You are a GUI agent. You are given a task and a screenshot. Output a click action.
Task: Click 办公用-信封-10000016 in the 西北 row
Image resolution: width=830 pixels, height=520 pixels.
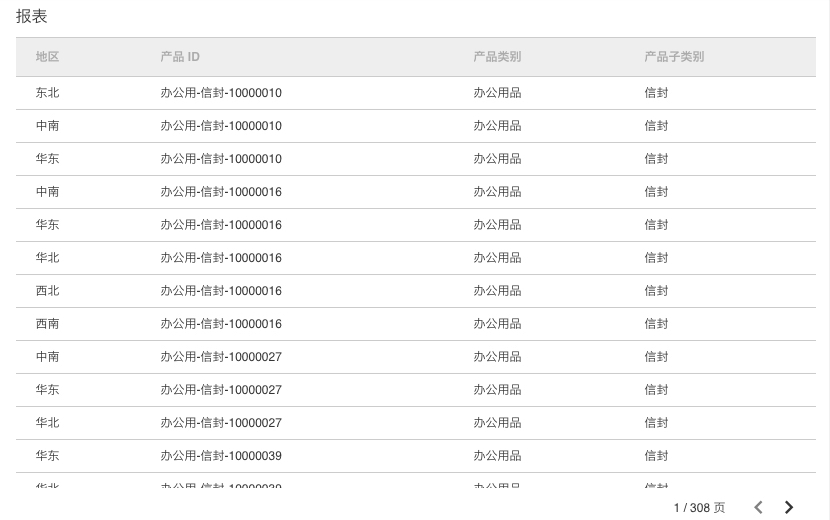(x=221, y=291)
